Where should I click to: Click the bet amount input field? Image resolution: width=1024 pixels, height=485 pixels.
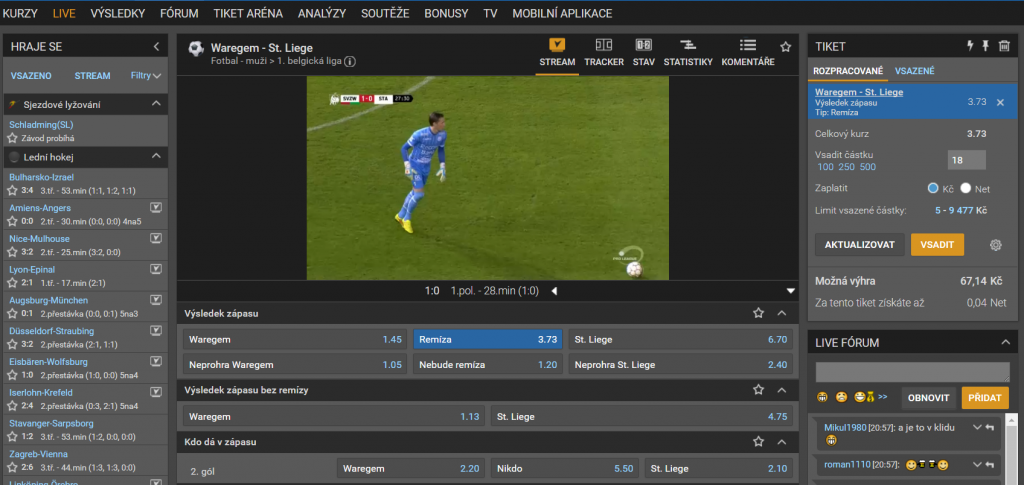[x=966, y=160]
